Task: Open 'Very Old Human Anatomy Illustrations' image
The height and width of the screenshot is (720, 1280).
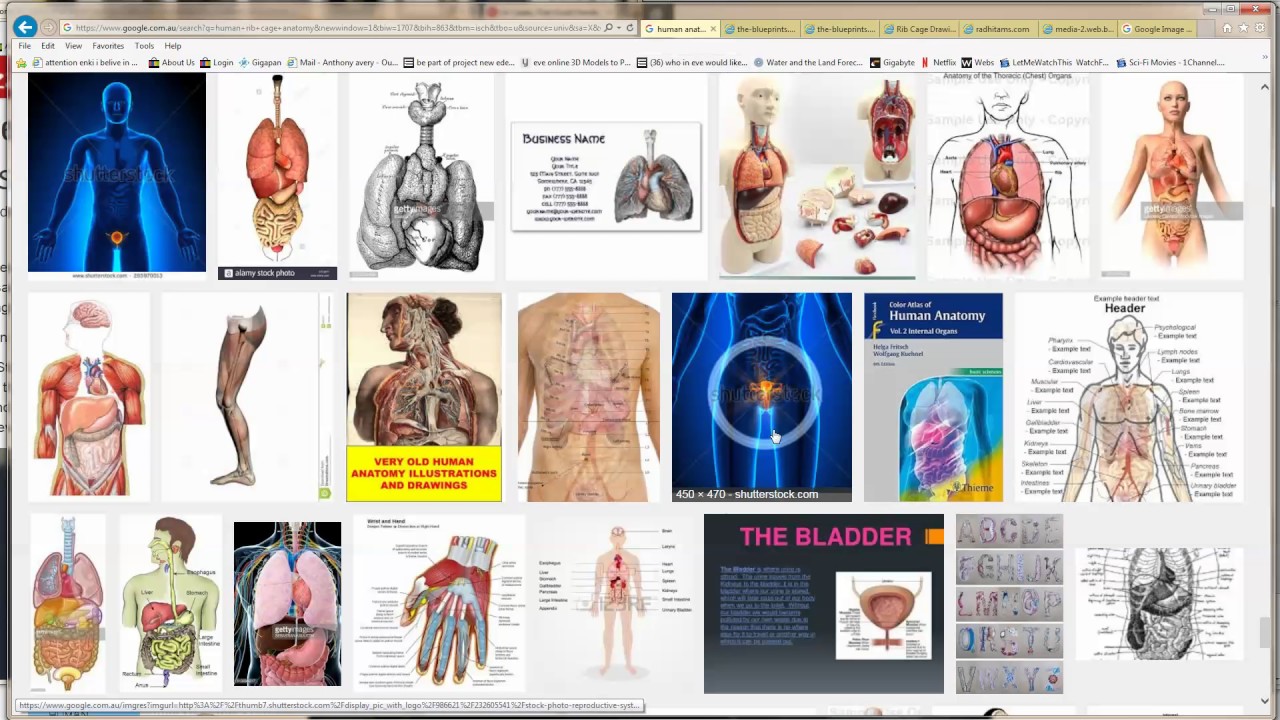Action: (424, 397)
